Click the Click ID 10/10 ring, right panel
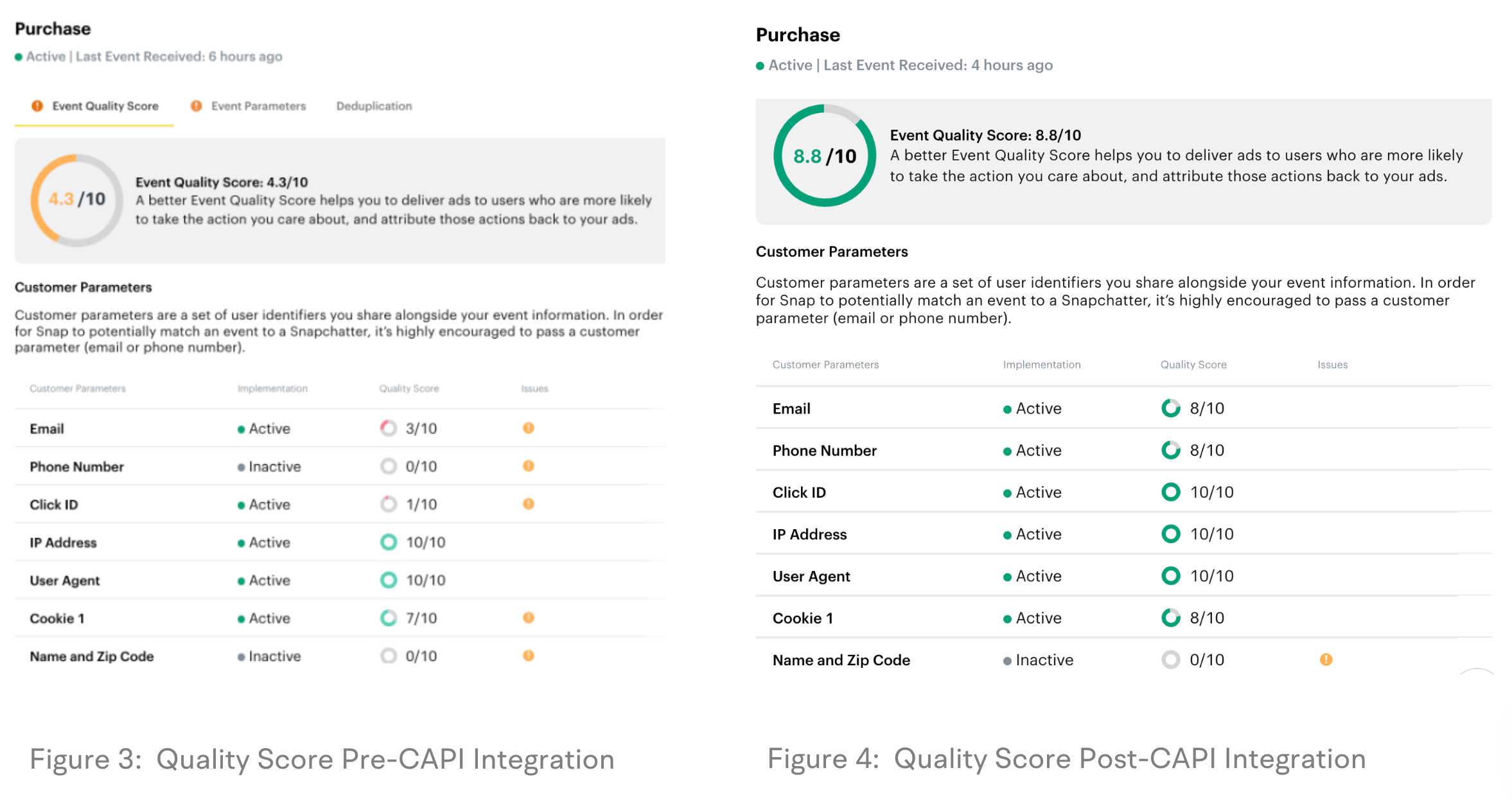This screenshot has width=1512, height=804. pyautogui.click(x=1170, y=492)
